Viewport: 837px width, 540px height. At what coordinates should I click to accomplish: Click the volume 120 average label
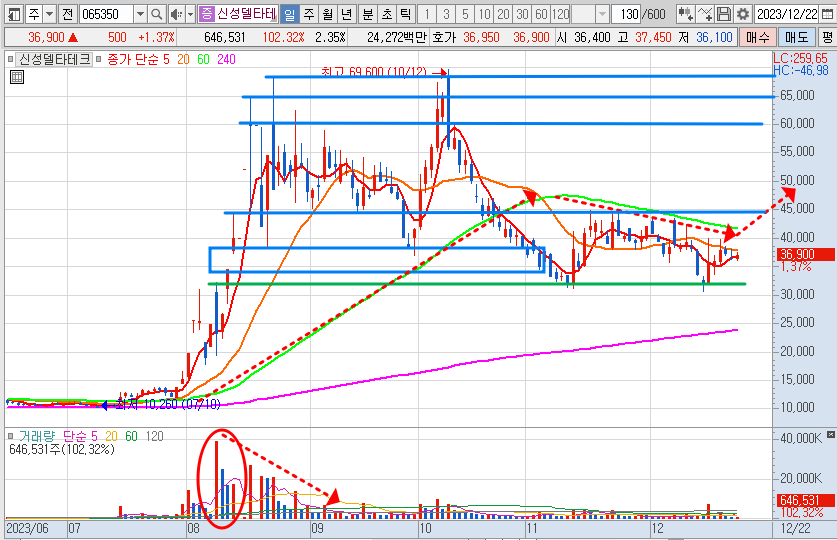pos(154,436)
